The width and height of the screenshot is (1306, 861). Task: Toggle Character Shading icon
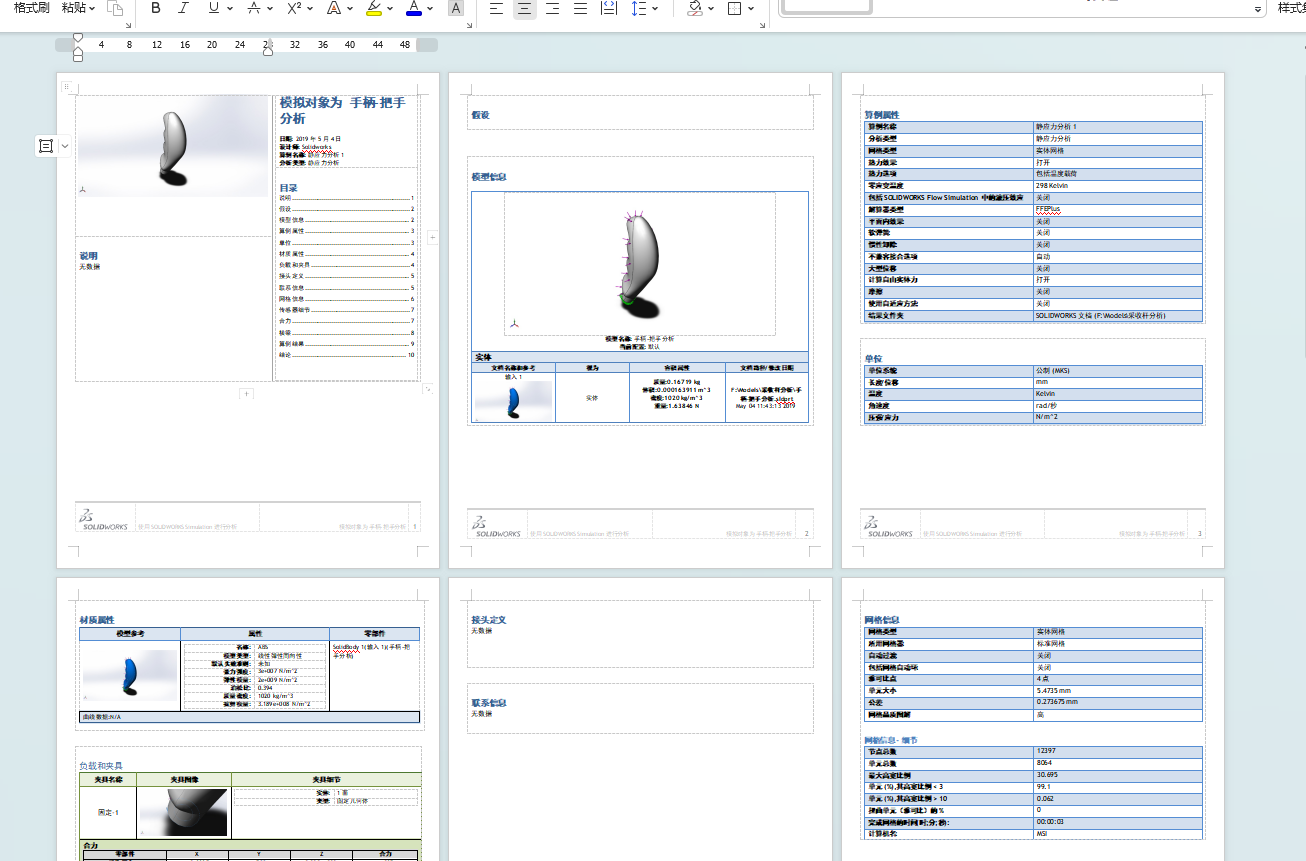point(456,8)
